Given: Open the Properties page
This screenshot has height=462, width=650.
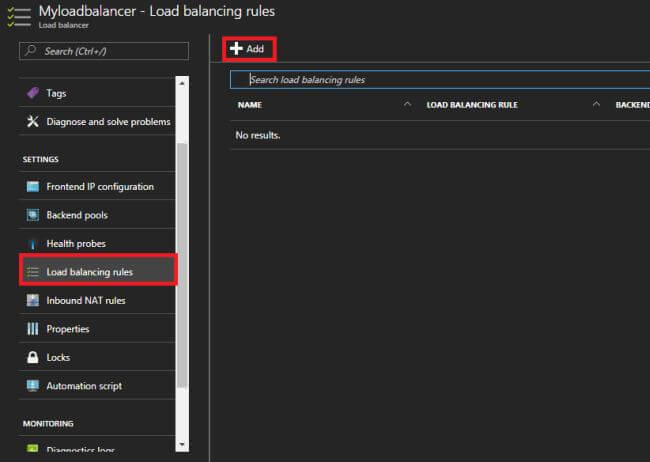Looking at the screenshot, I should click(x=97, y=329).
